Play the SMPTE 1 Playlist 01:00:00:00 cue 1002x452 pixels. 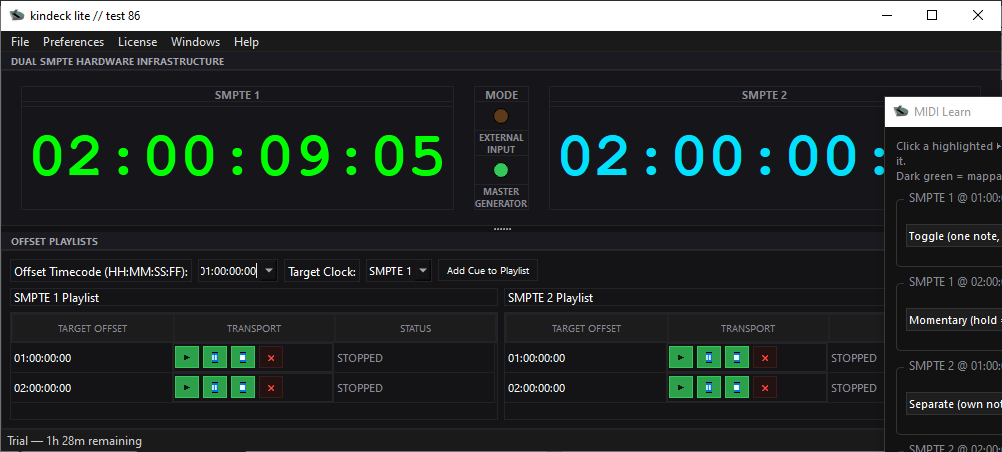point(187,358)
